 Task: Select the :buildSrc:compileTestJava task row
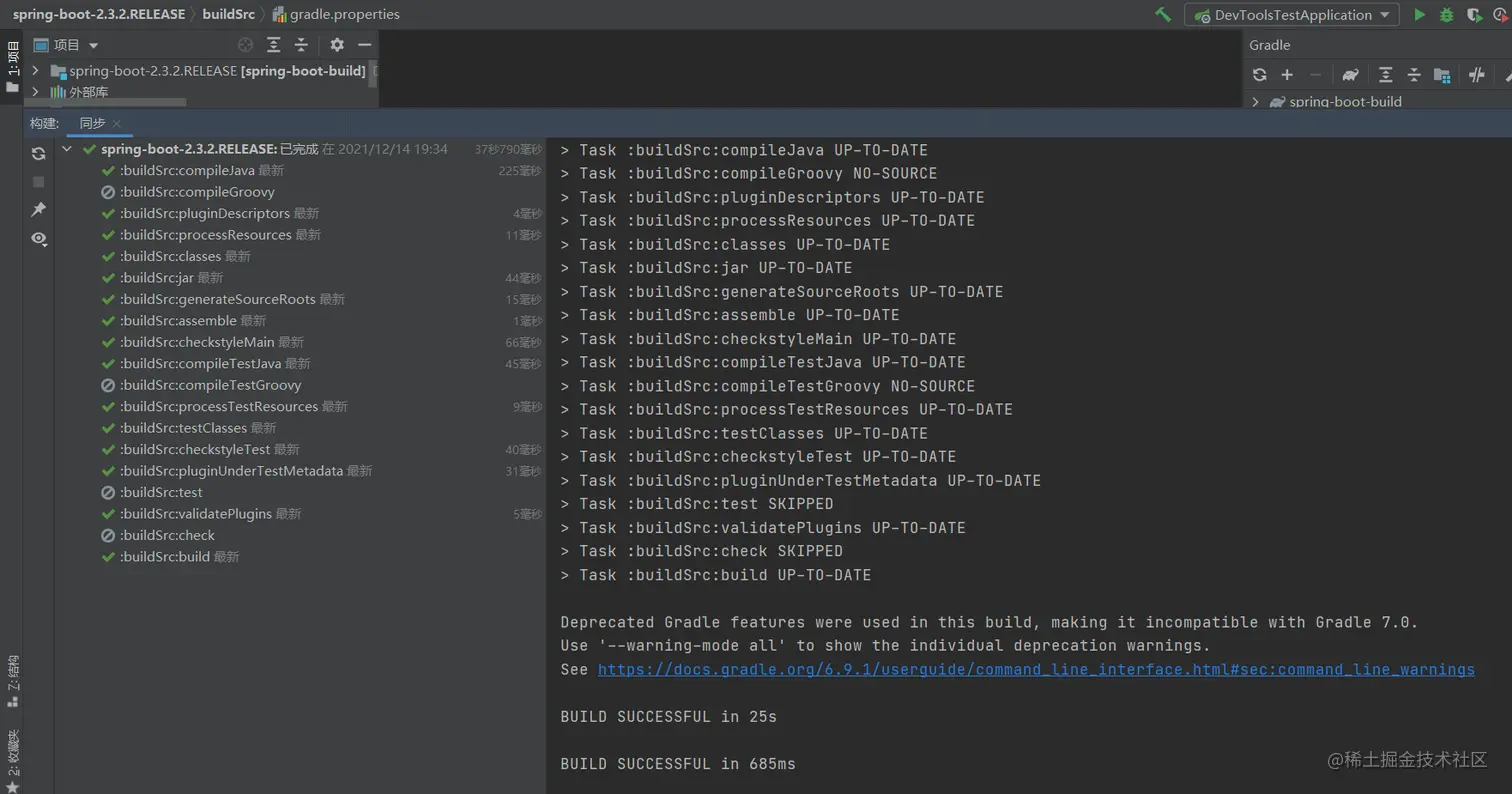pyautogui.click(x=300, y=364)
